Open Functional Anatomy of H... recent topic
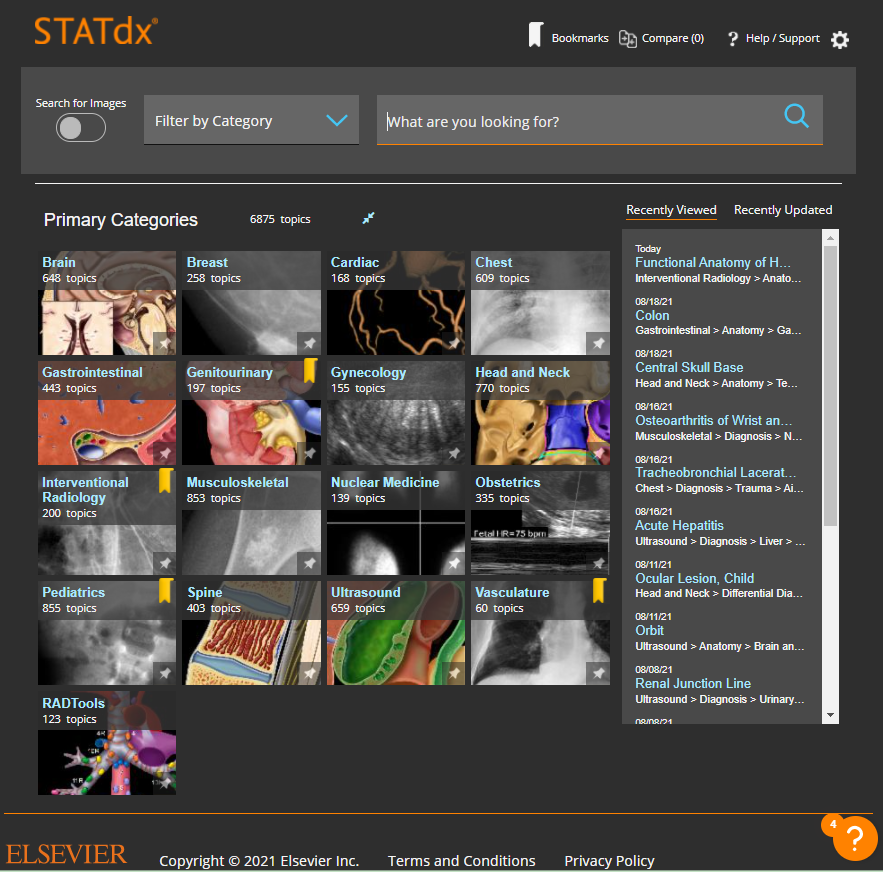This screenshot has height=872, width=883. 713,263
